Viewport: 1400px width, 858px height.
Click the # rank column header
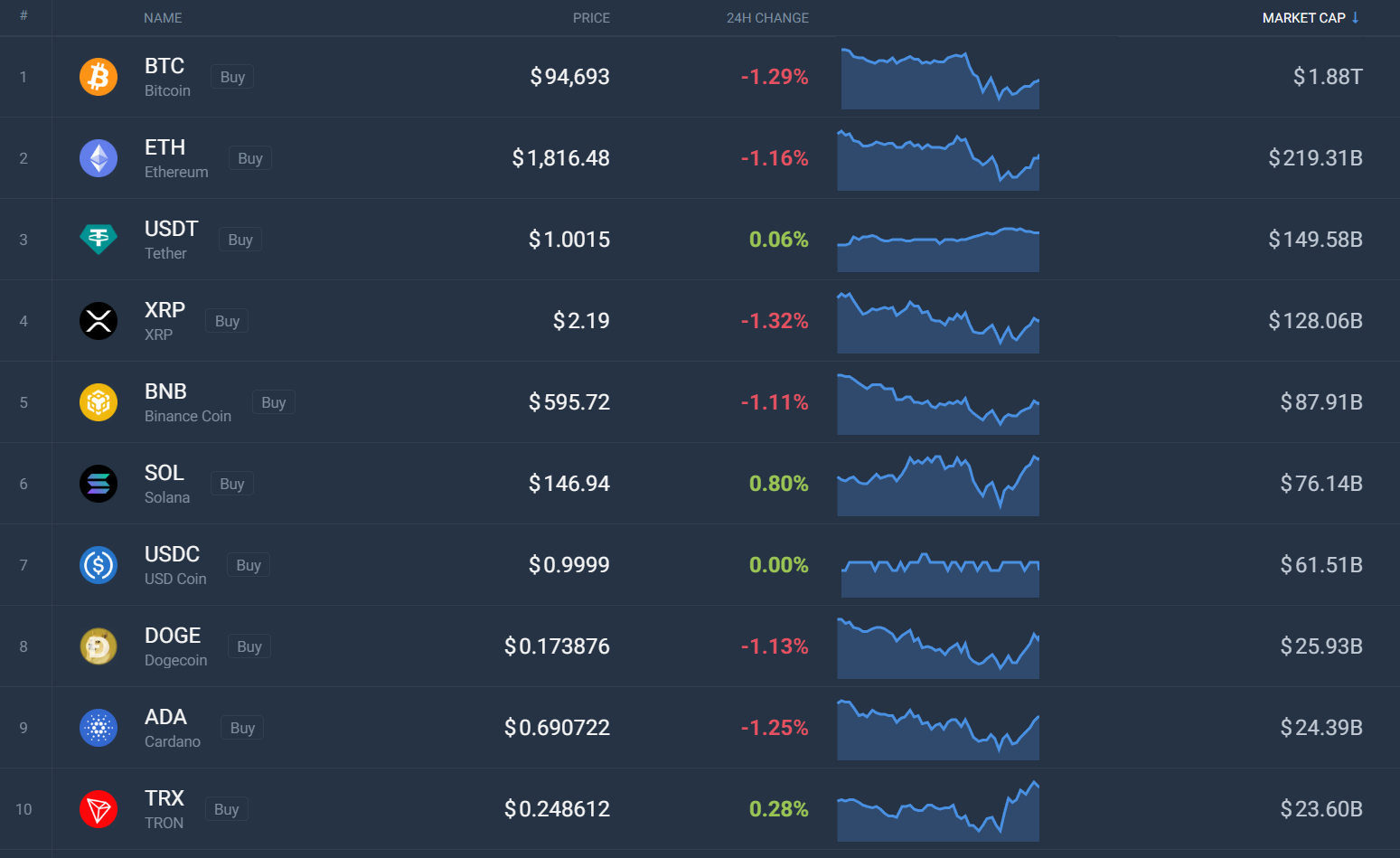point(23,15)
